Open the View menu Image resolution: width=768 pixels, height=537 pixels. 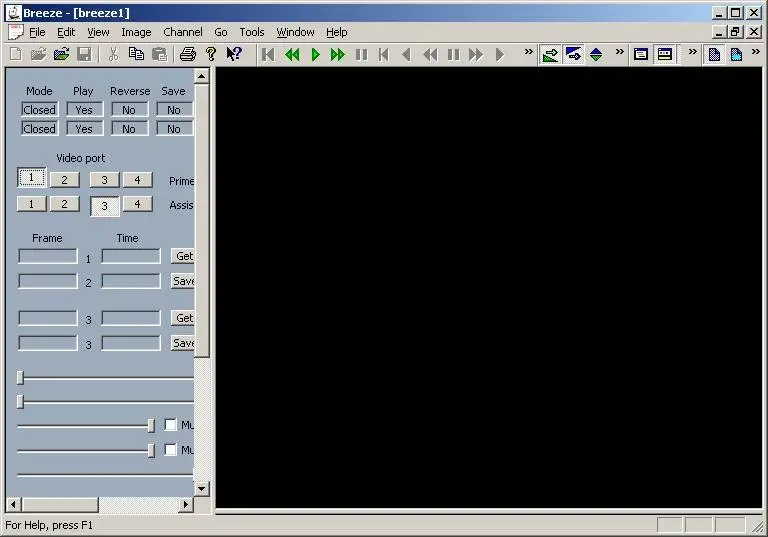tap(98, 32)
